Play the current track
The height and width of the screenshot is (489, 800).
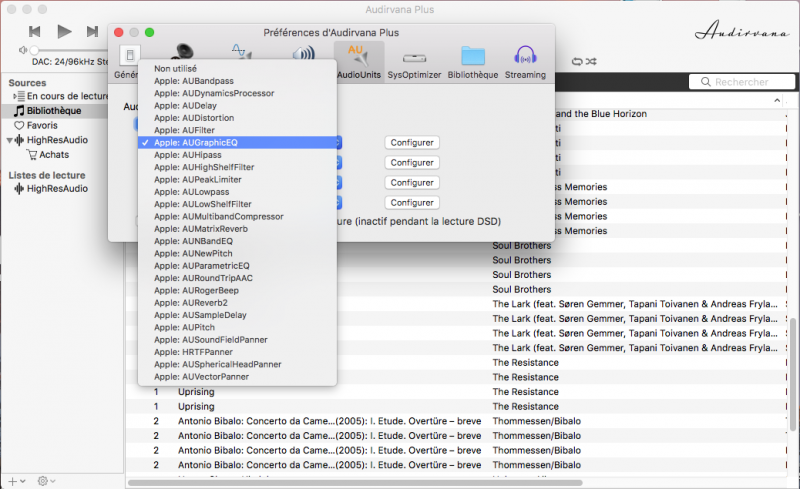click(x=64, y=32)
